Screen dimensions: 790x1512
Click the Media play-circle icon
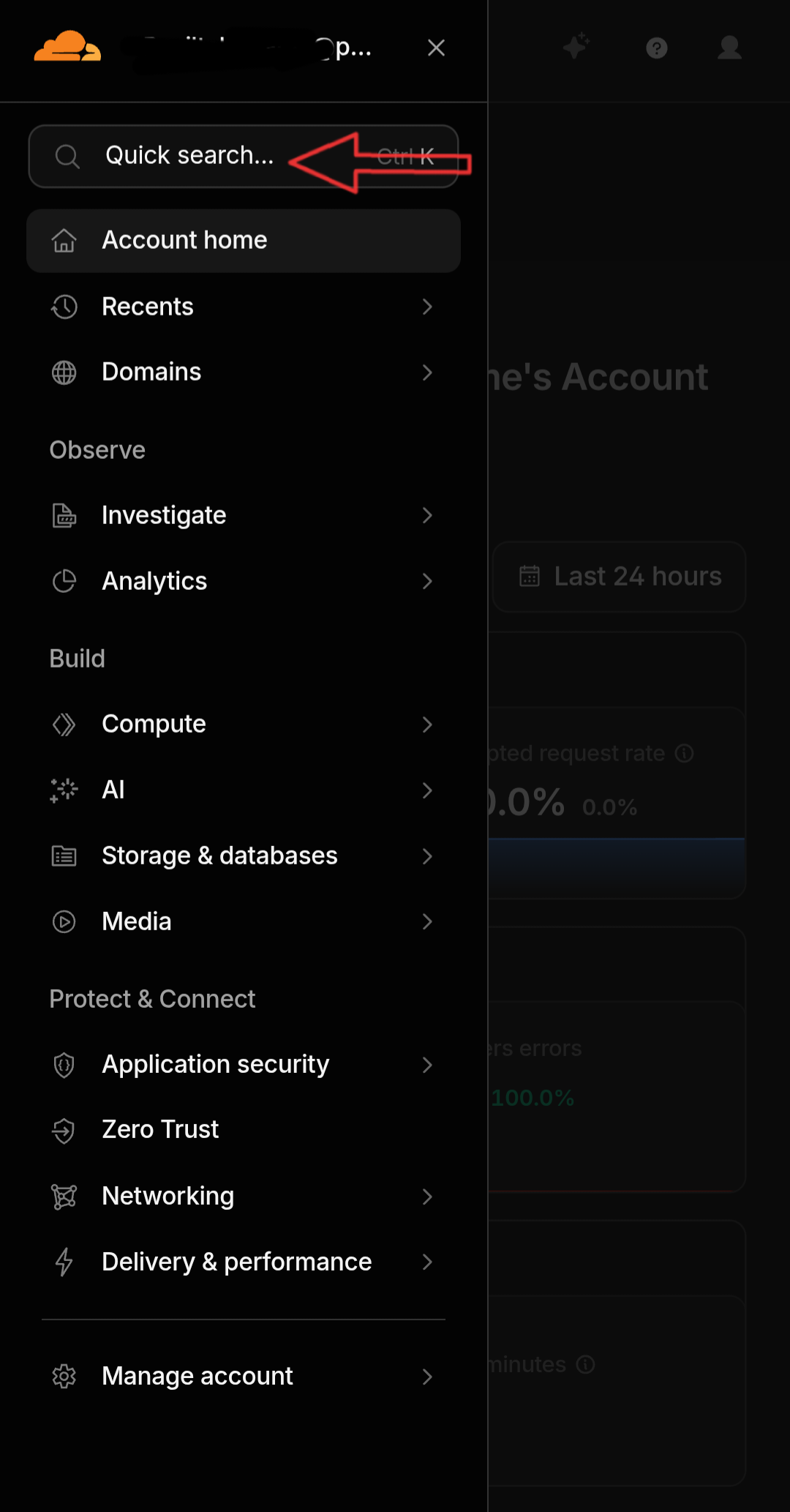coord(64,921)
